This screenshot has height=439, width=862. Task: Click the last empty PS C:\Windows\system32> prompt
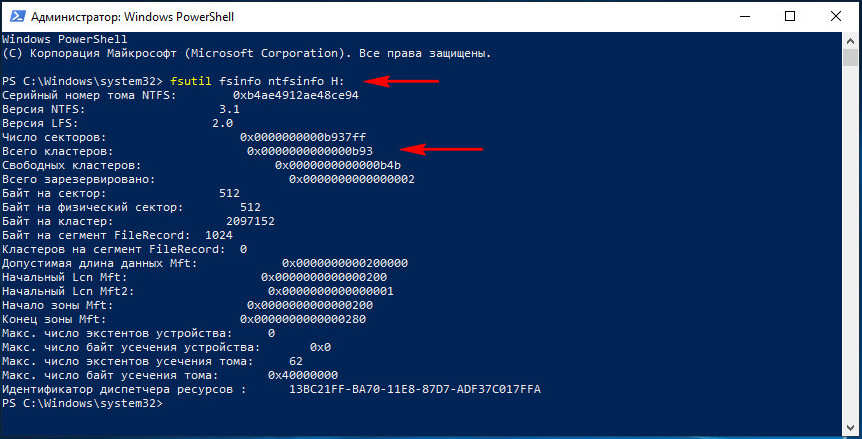tap(82, 403)
